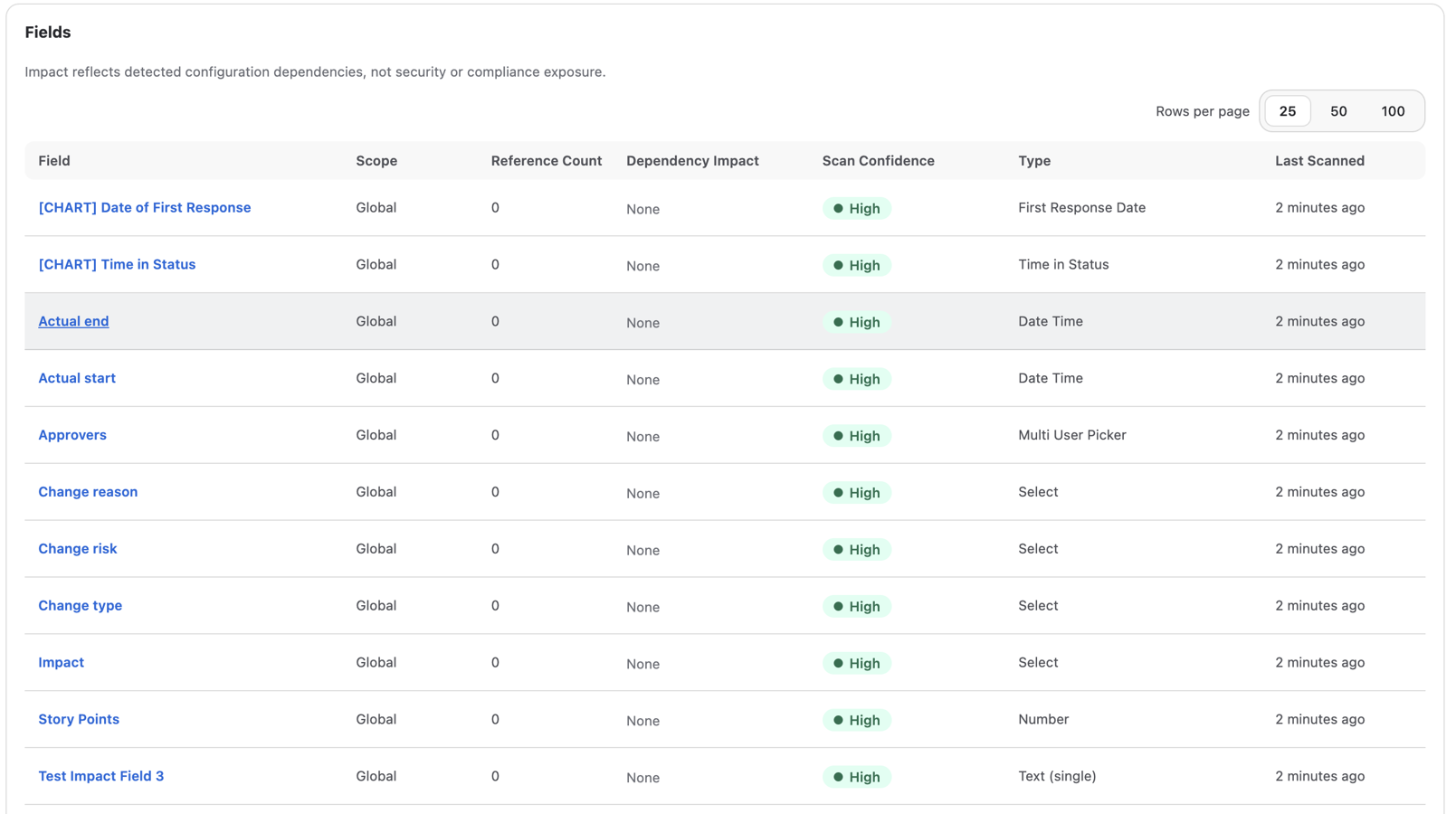The height and width of the screenshot is (814, 1456).
Task: Sort the table by the Field column
Action: pyautogui.click(x=54, y=160)
